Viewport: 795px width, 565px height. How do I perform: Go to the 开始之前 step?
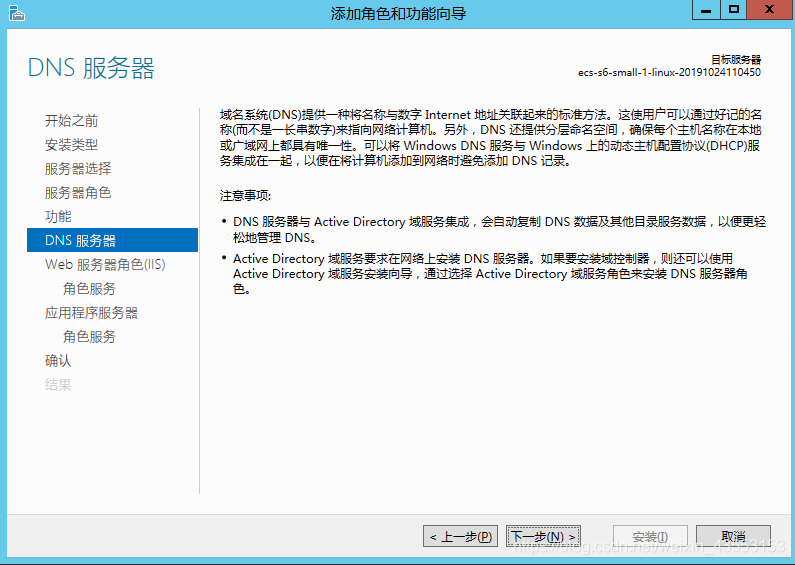[x=71, y=121]
